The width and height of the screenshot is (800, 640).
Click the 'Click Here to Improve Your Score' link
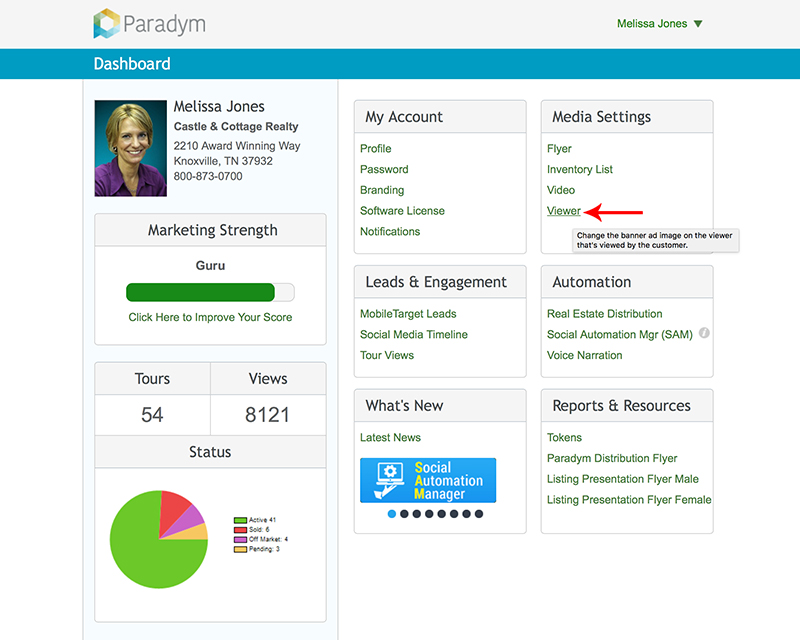210,317
